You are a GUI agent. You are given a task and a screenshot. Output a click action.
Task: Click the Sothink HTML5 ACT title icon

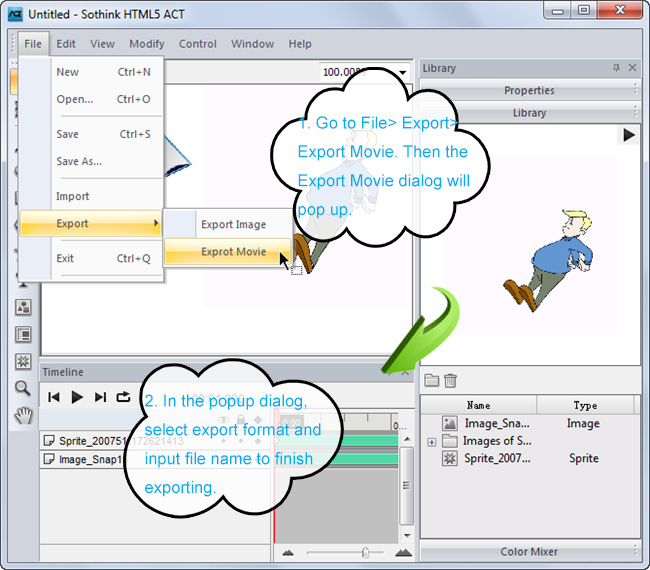coord(15,15)
